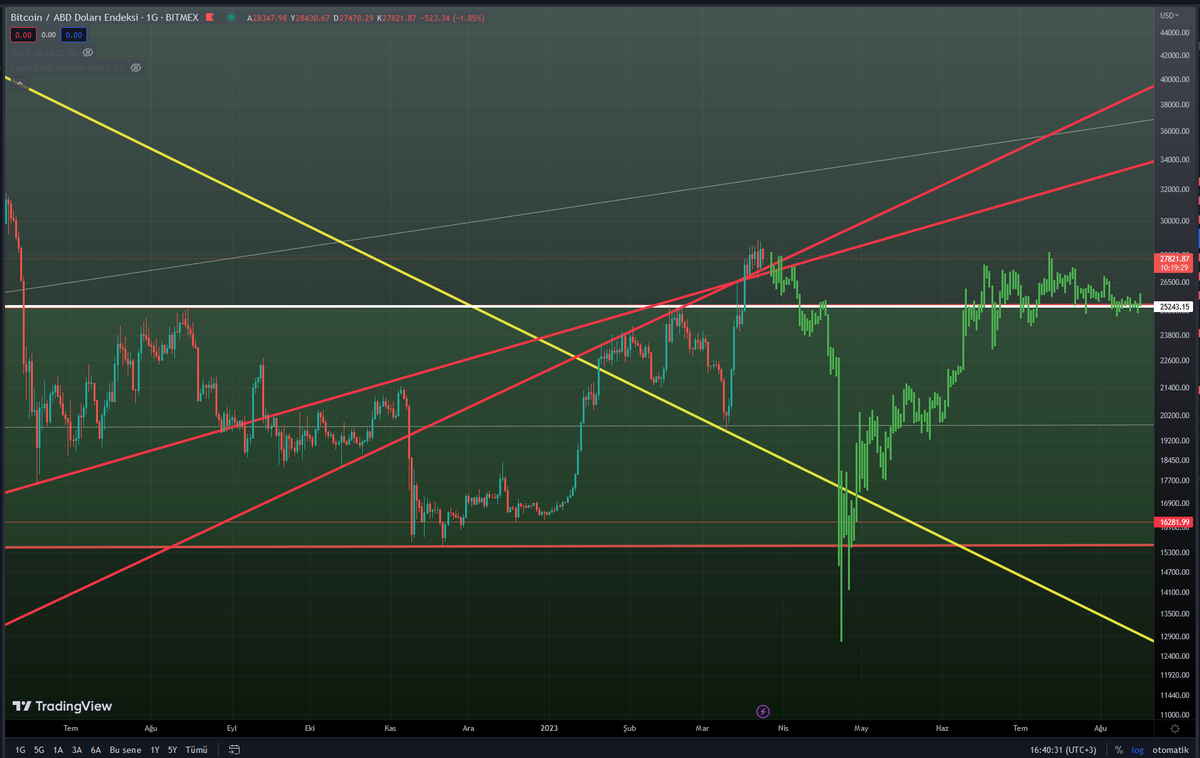
Task: Click the Y28430.67 high value
Action: pos(310,18)
